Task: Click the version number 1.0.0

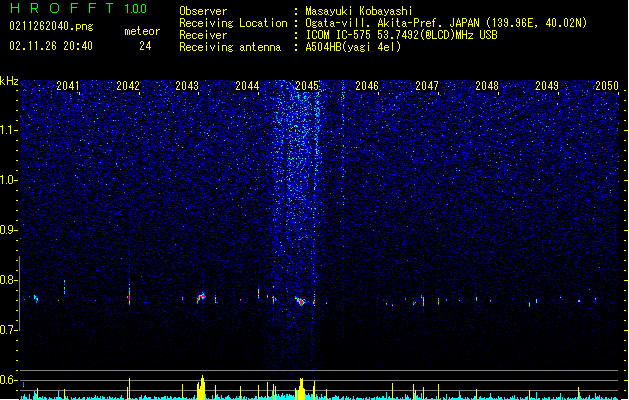Action: [135, 9]
